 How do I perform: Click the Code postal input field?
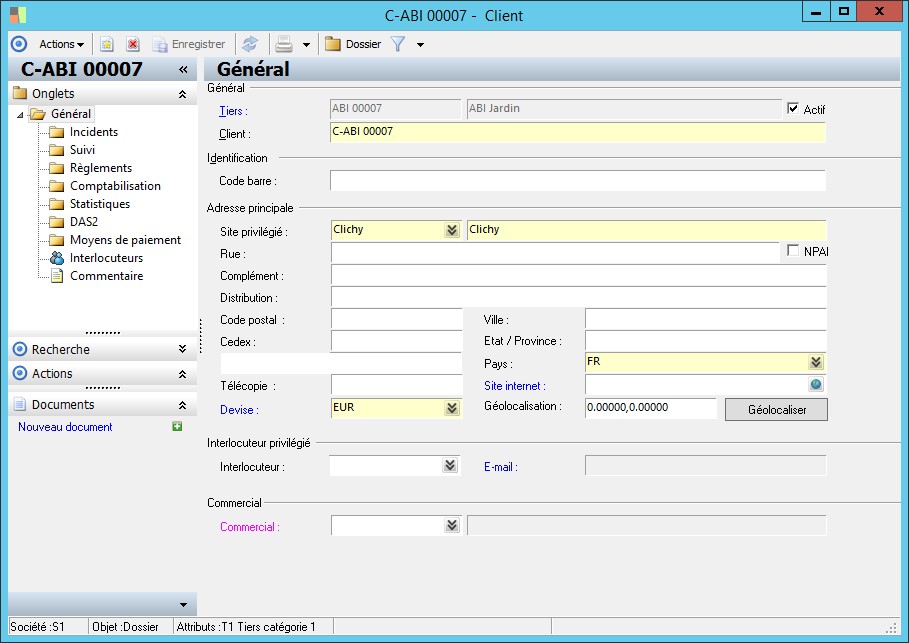(x=396, y=319)
